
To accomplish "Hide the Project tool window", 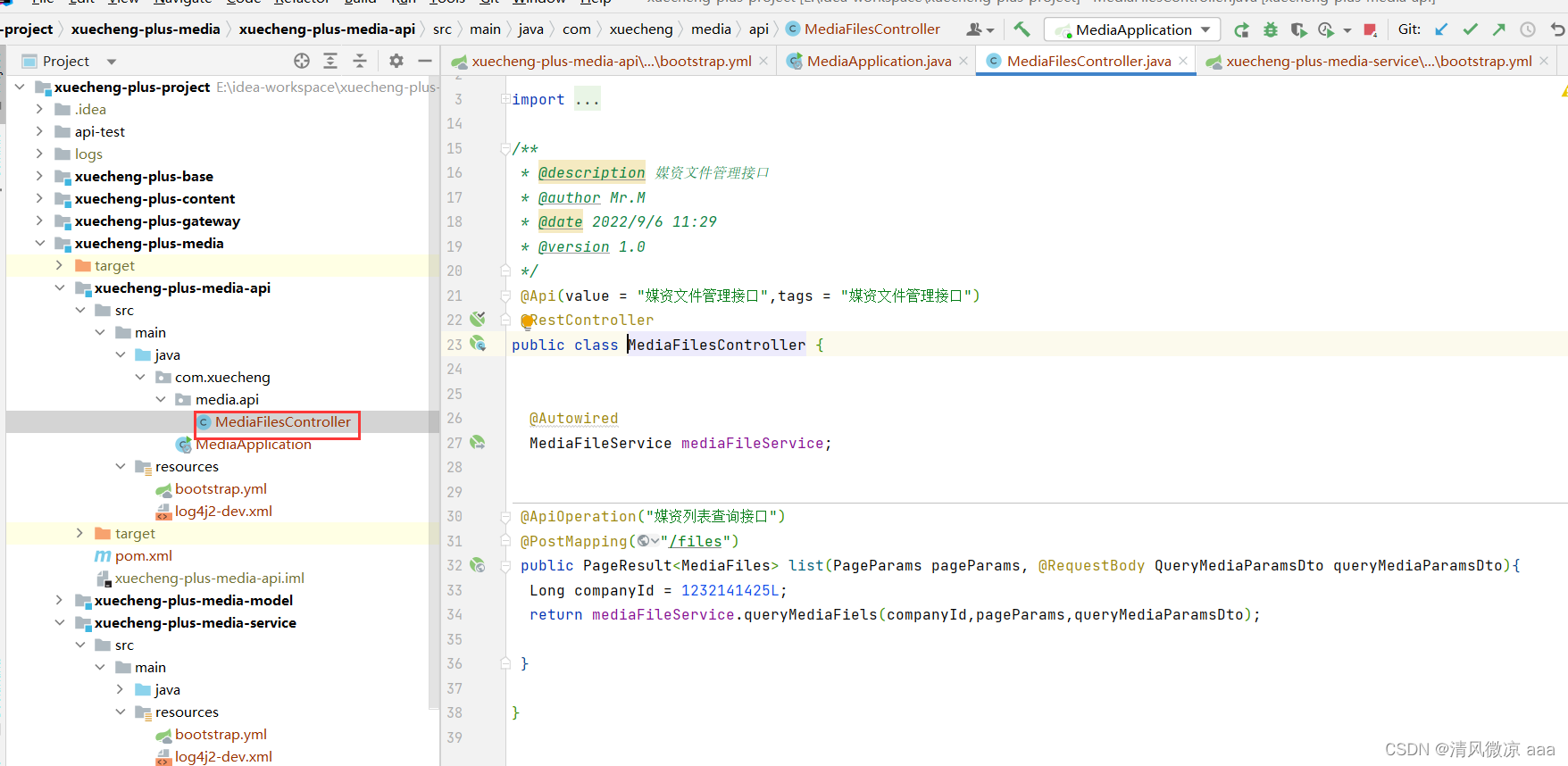I will point(425,61).
